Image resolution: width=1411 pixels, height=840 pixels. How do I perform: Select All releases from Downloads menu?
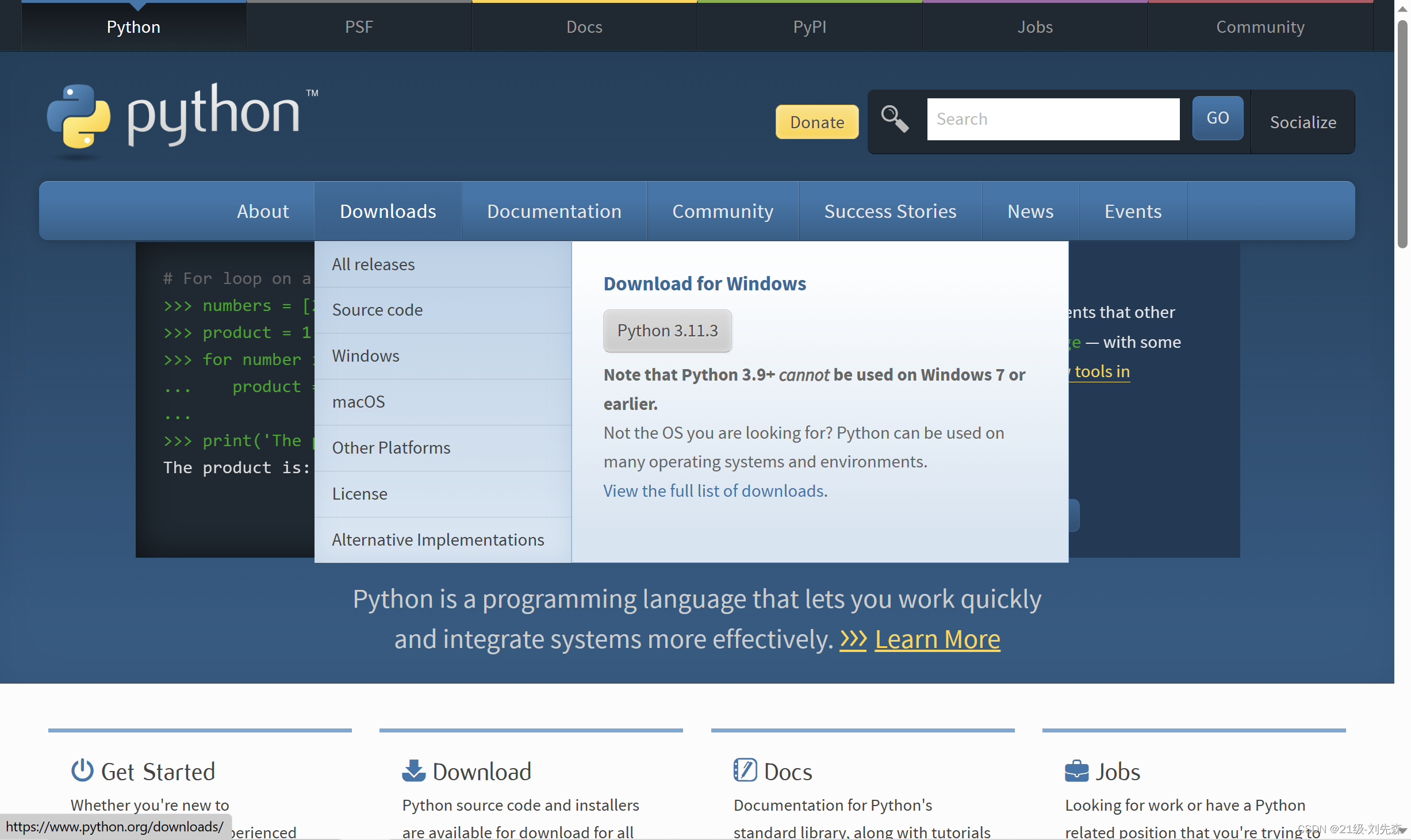pos(373,264)
